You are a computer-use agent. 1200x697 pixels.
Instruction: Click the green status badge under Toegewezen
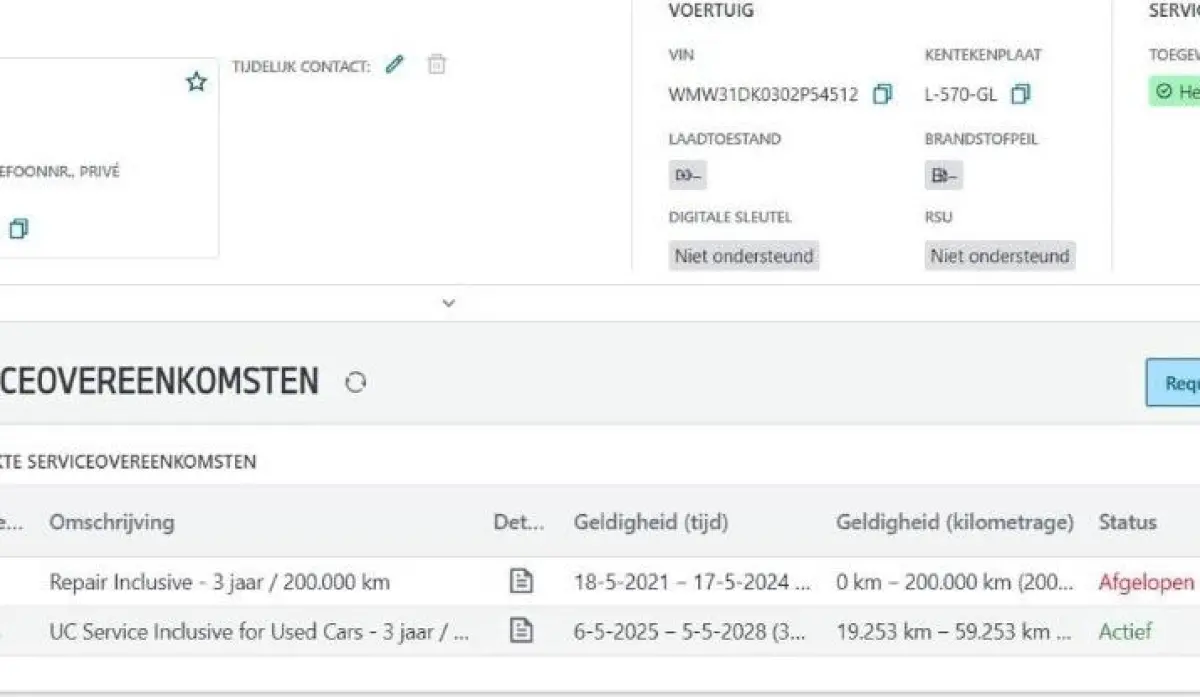point(1175,92)
